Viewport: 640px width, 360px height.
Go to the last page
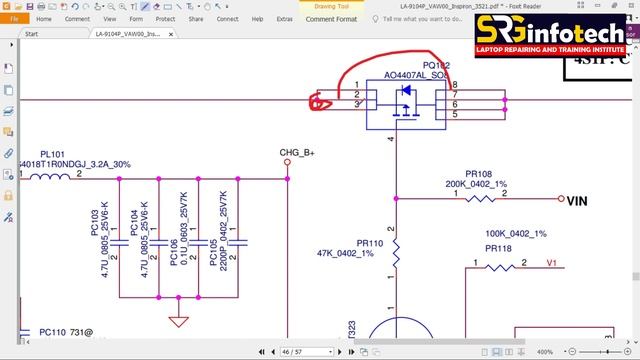point(351,352)
